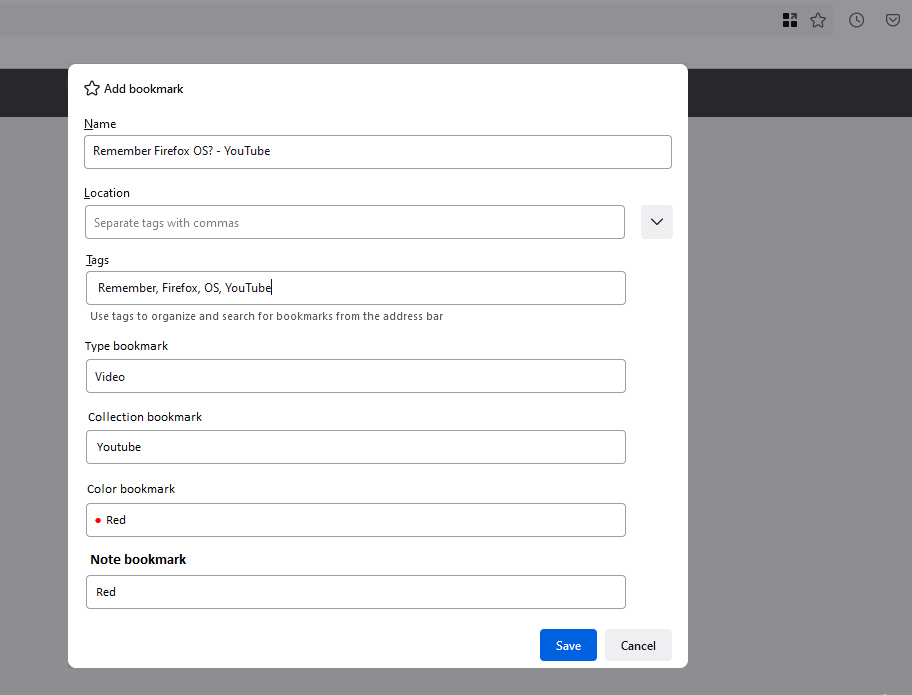Click the tags hint text about address bar
Viewport: 912px width, 695px height.
tap(266, 316)
